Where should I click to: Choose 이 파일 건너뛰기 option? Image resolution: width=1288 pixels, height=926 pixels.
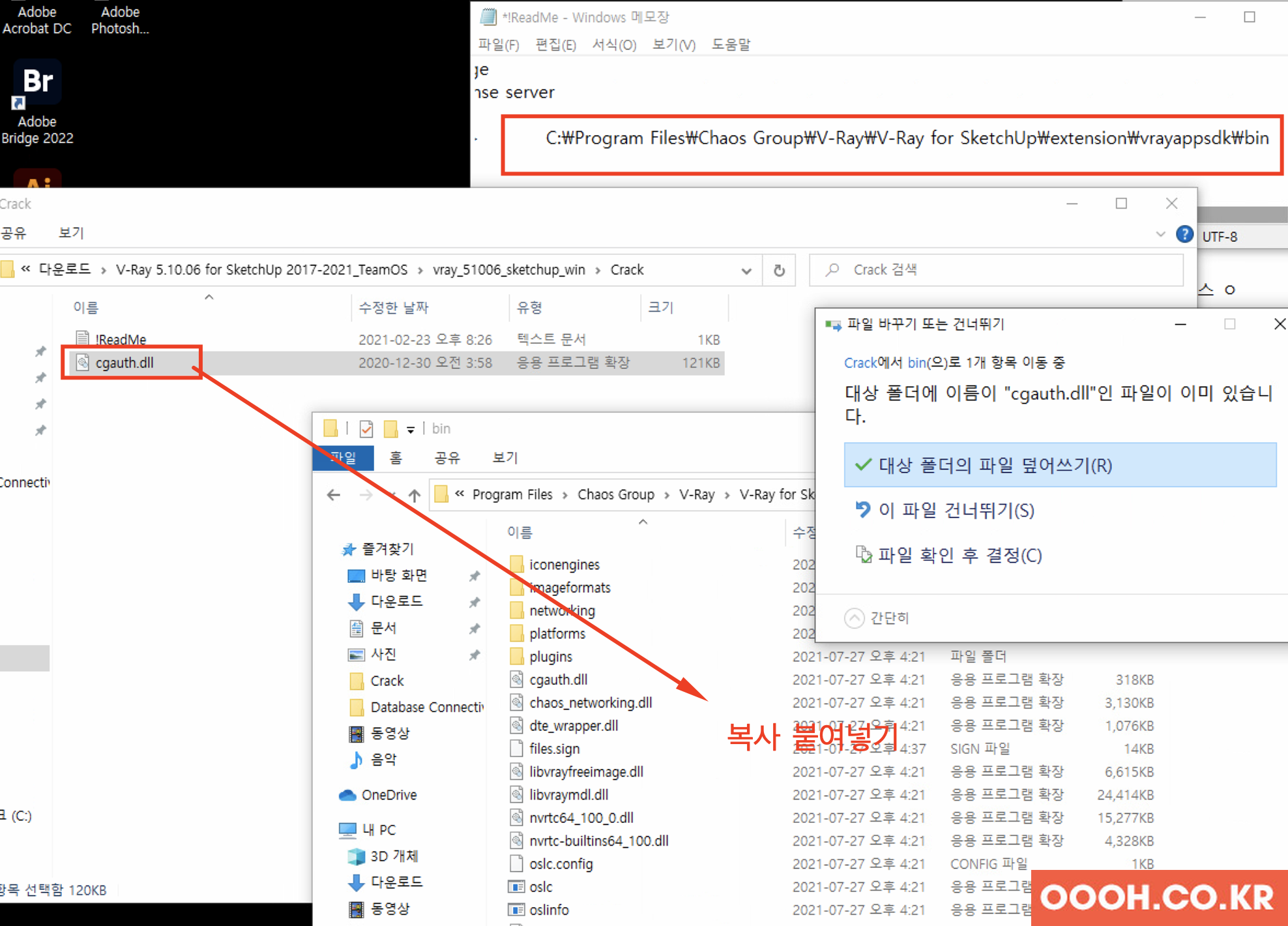[x=956, y=510]
